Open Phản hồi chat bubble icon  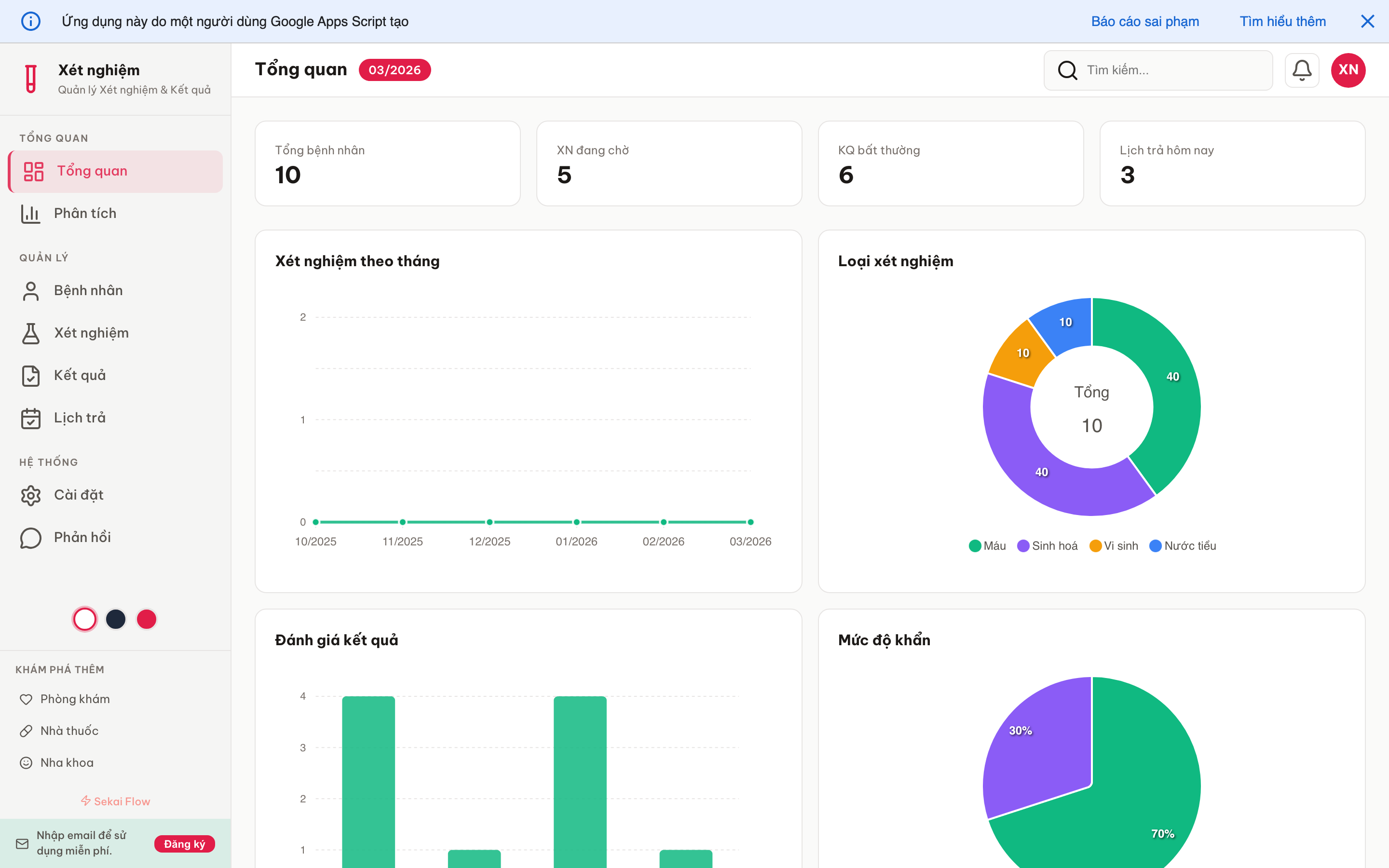point(30,538)
